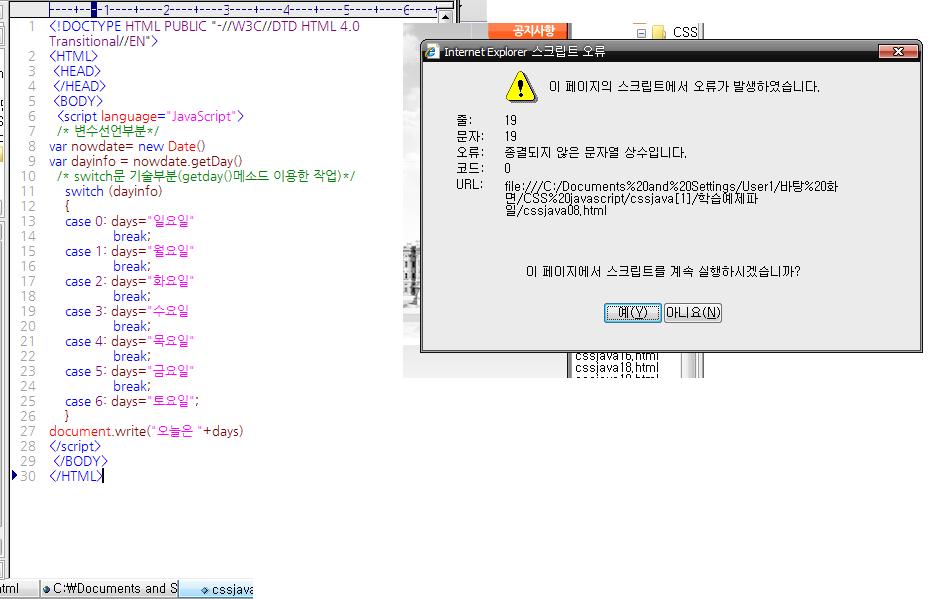This screenshot has height=599, width=929.
Task: Click the DOCTYPE declaration on line 1
Action: 204,34
